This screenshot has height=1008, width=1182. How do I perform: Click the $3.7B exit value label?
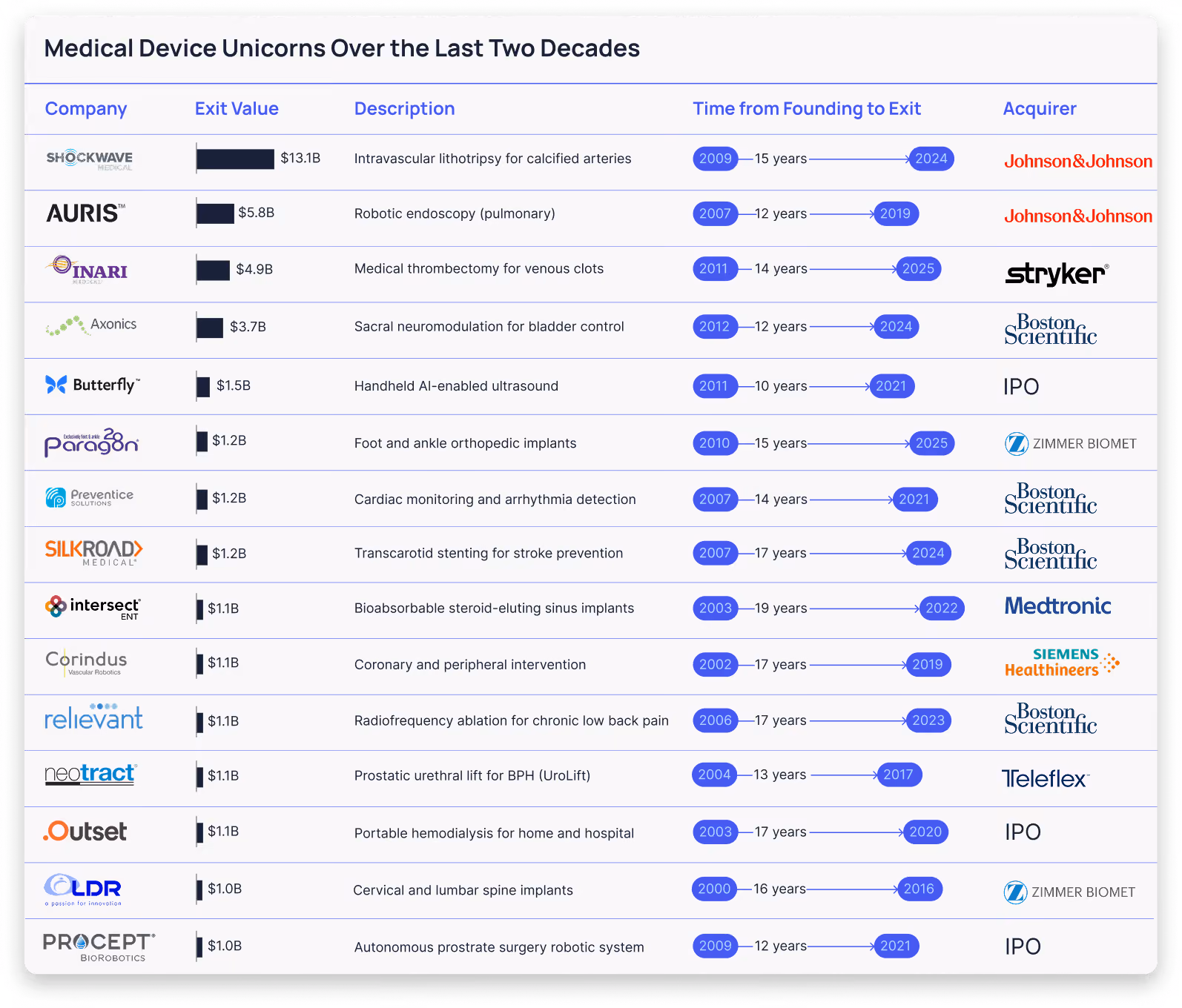[x=248, y=327]
